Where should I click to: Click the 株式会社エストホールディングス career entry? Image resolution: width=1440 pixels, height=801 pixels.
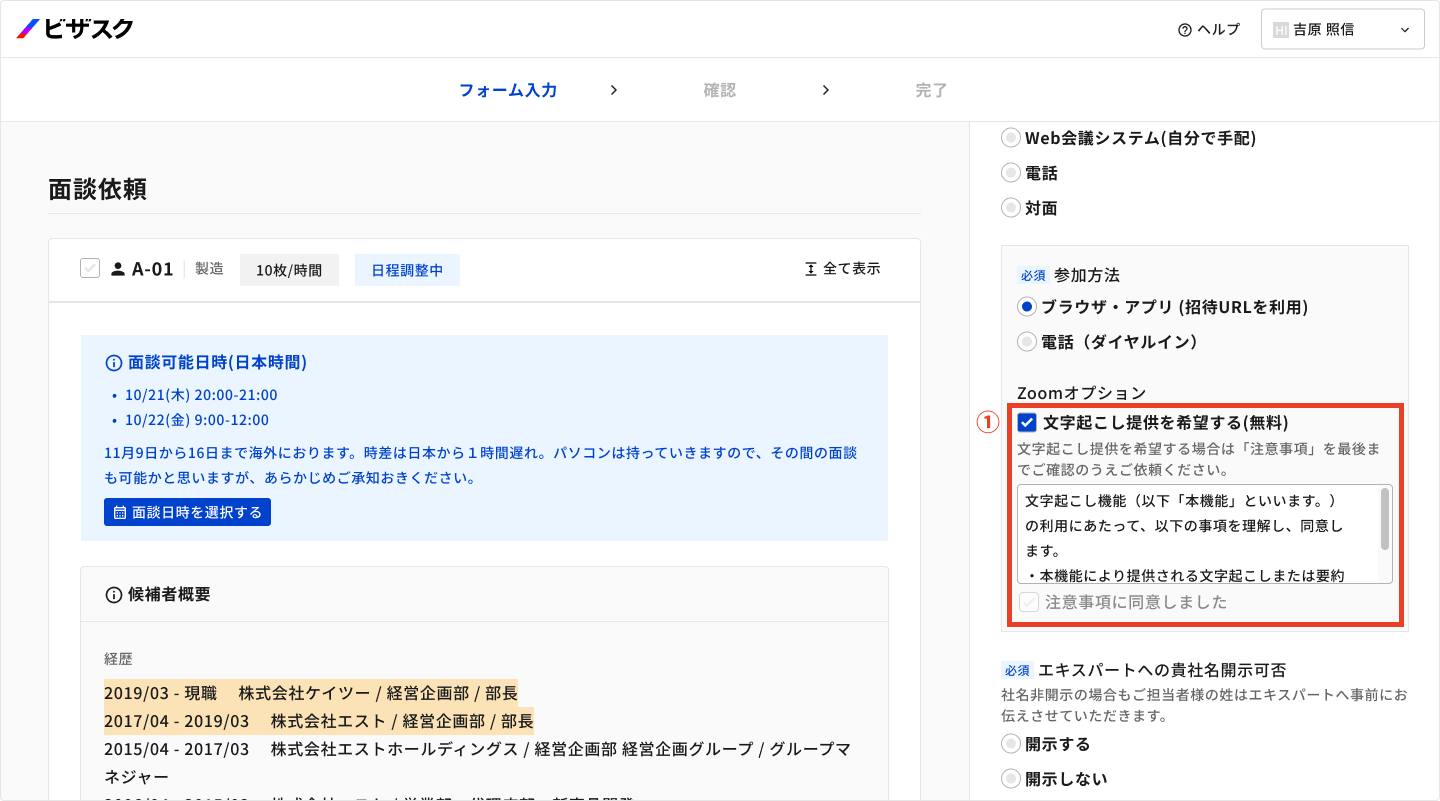[x=477, y=762]
